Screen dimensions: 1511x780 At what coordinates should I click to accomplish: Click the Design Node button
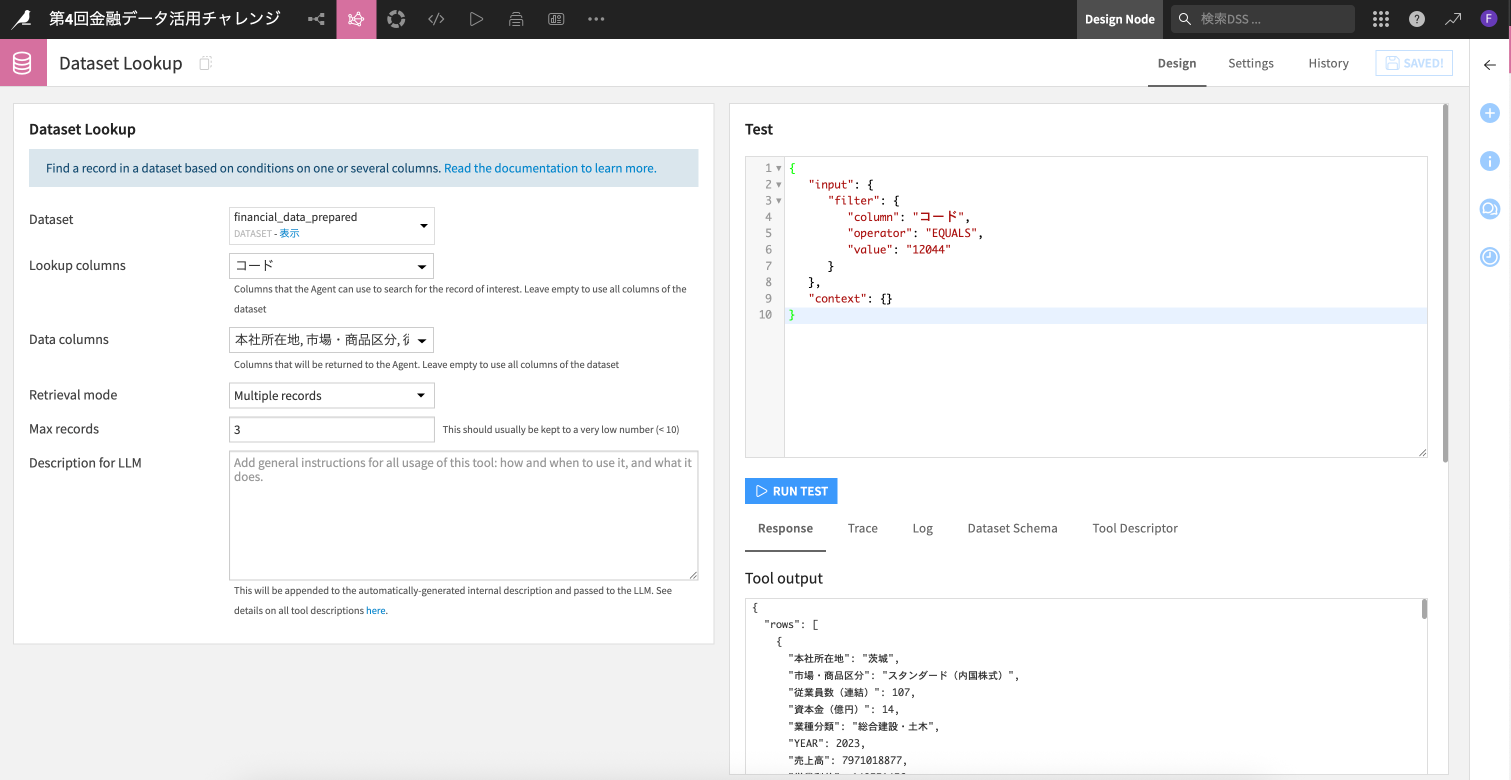(1119, 19)
